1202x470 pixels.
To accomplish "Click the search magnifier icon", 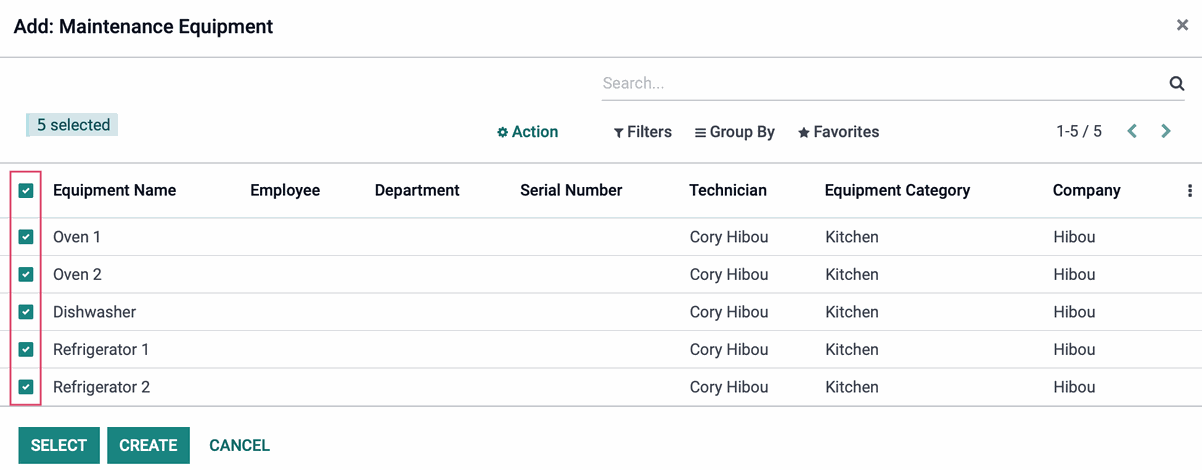I will pos(1177,84).
